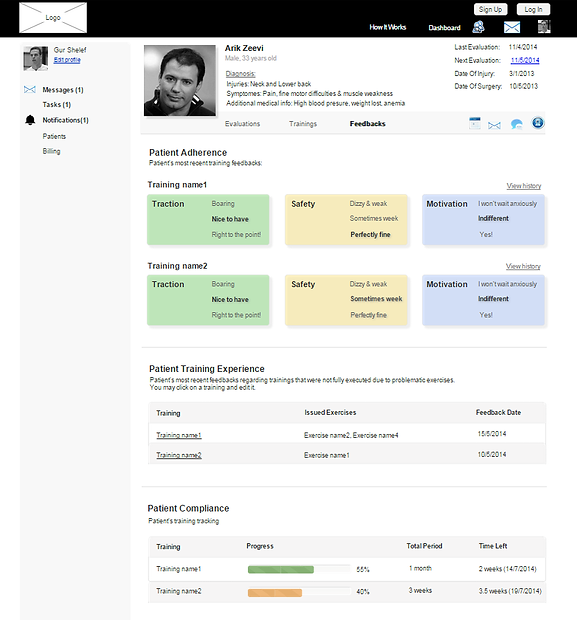Open Training name2 link in experience table
Screen dimensions: 577x620
[179, 455]
